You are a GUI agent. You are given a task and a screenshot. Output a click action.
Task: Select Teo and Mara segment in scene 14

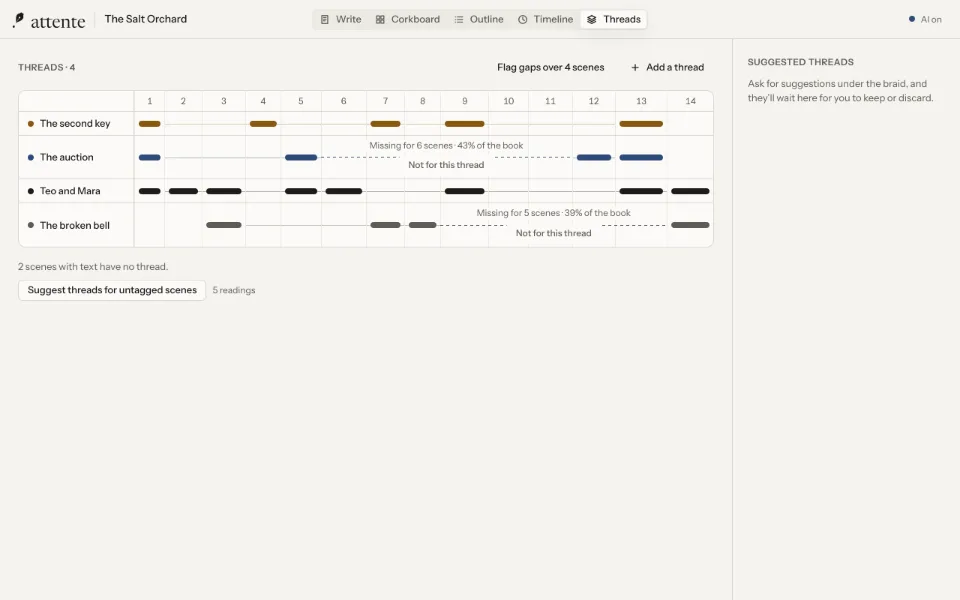coord(690,191)
